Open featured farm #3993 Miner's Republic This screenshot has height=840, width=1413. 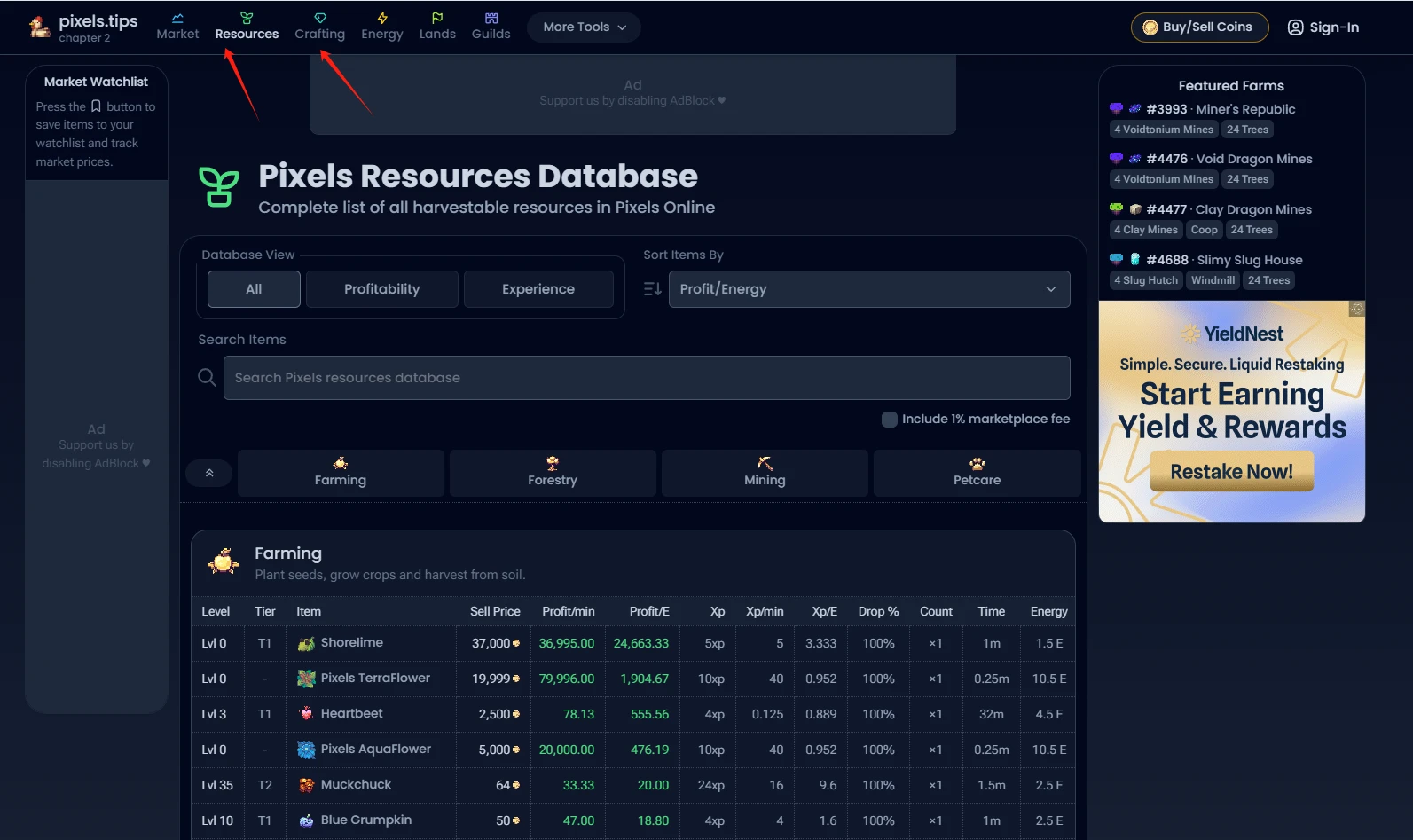coord(1221,109)
